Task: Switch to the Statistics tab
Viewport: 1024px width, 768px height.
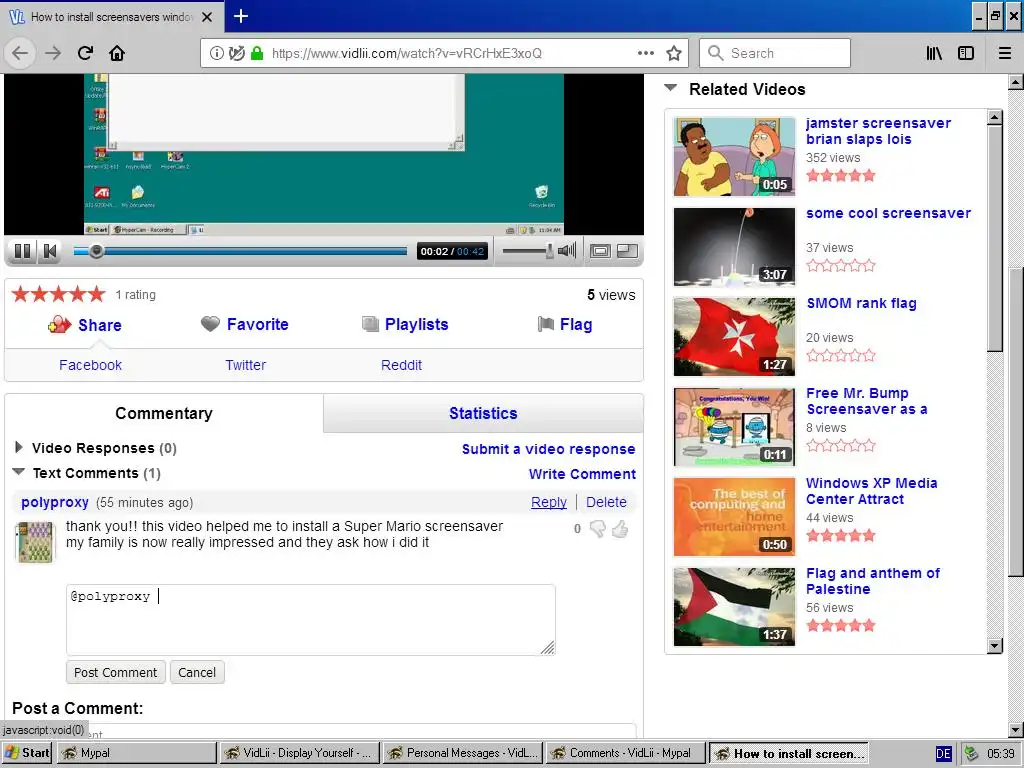Action: (x=483, y=413)
